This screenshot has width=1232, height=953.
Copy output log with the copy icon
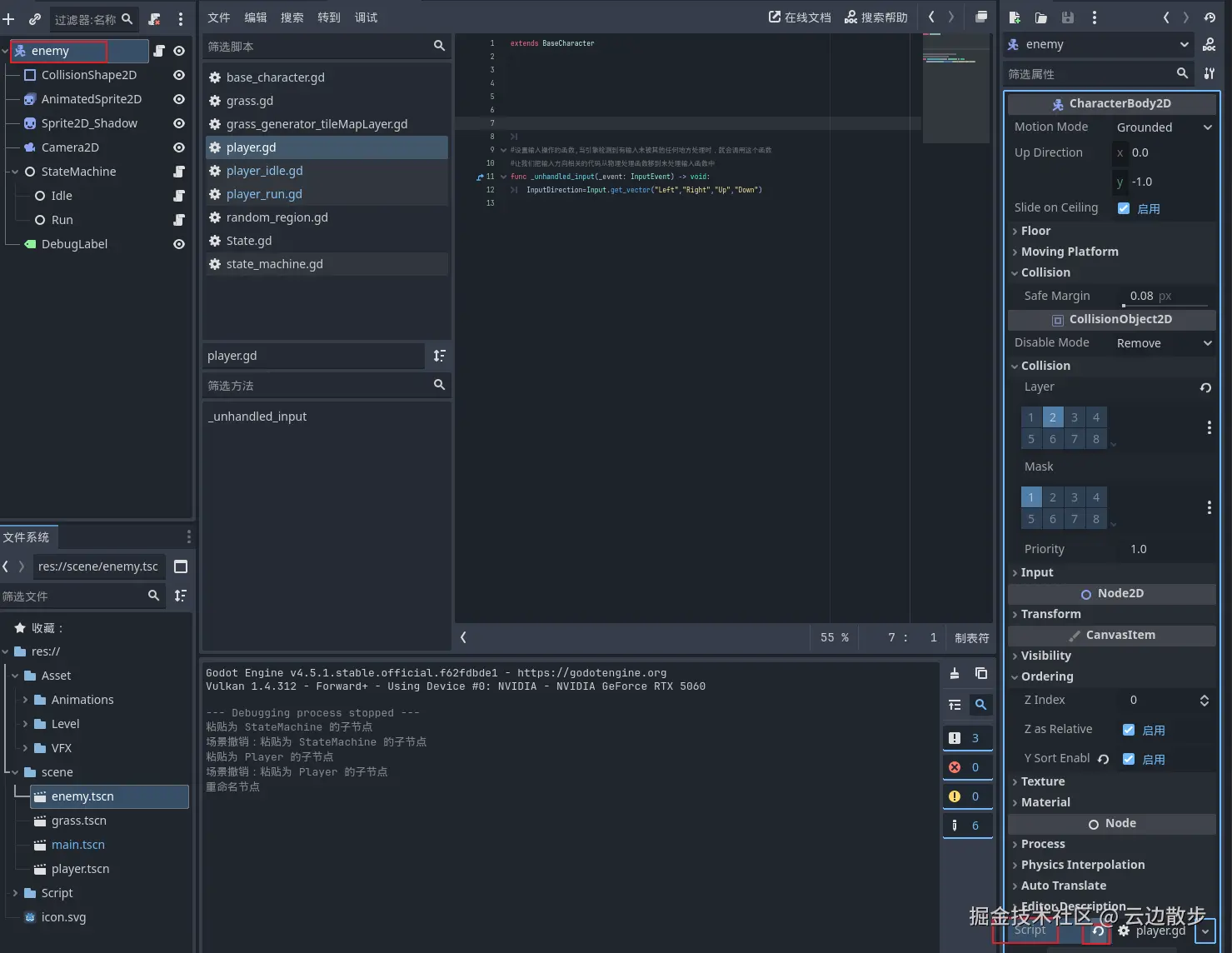[981, 673]
